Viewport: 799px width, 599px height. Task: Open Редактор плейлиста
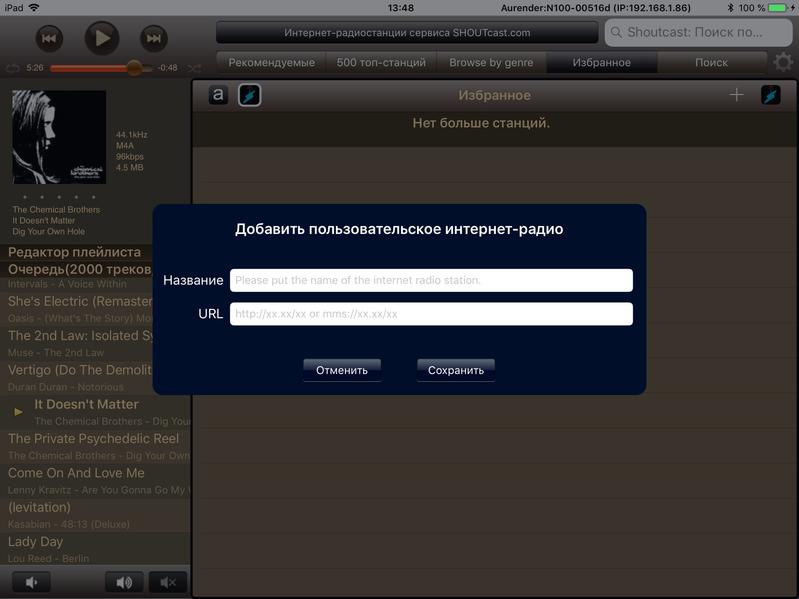pos(76,252)
